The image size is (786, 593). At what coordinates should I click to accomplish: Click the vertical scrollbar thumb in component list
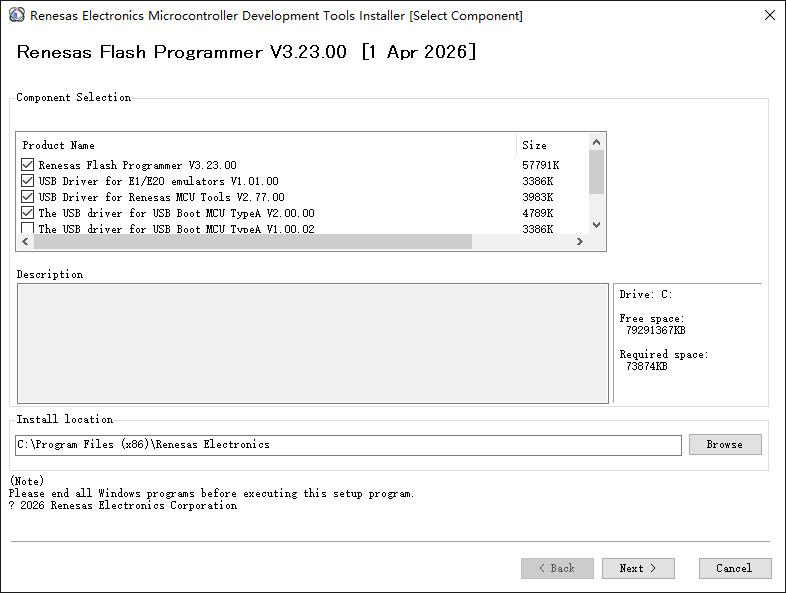point(597,171)
